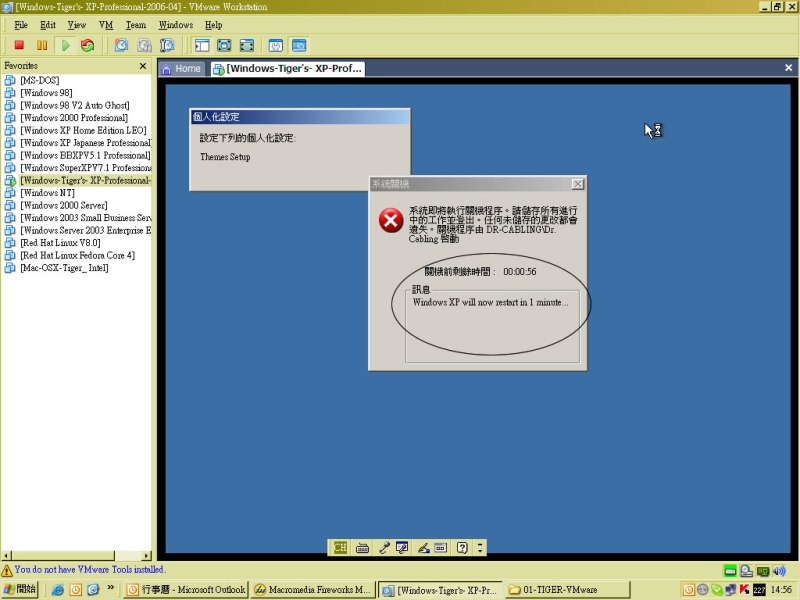Open the File menu
This screenshot has width=800, height=600.
[21, 25]
